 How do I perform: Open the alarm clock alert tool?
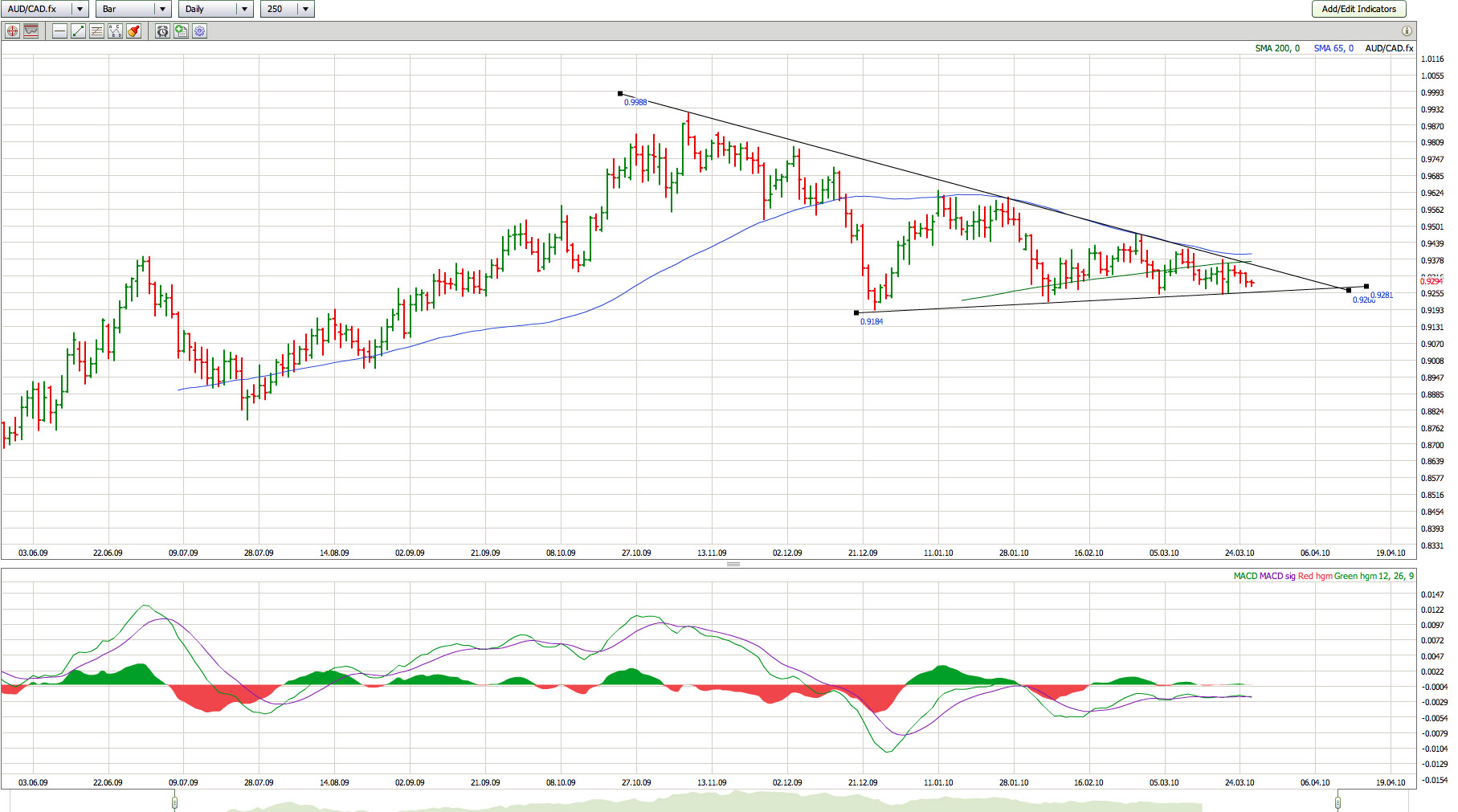(162, 31)
